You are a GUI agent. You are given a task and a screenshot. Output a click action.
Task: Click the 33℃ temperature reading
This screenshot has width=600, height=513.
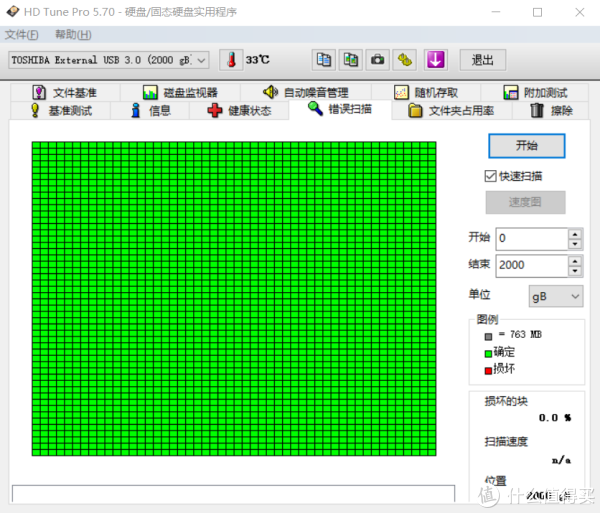tap(258, 60)
